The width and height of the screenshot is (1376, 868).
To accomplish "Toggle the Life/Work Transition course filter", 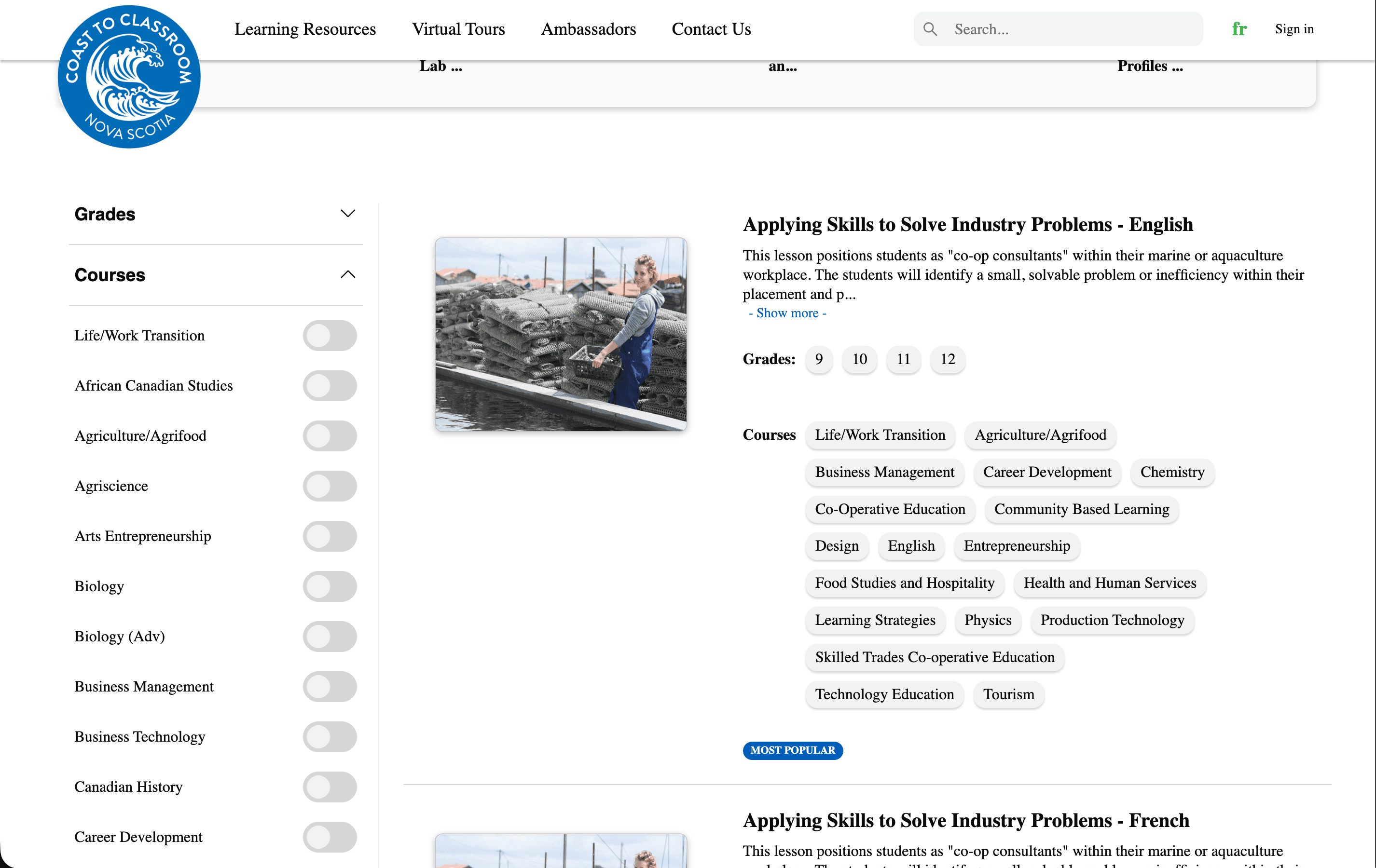I will click(330, 335).
